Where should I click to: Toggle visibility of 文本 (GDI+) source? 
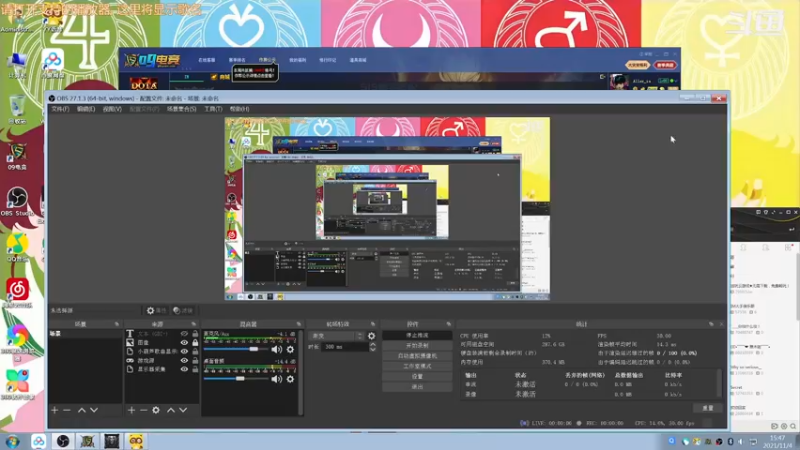(184, 334)
